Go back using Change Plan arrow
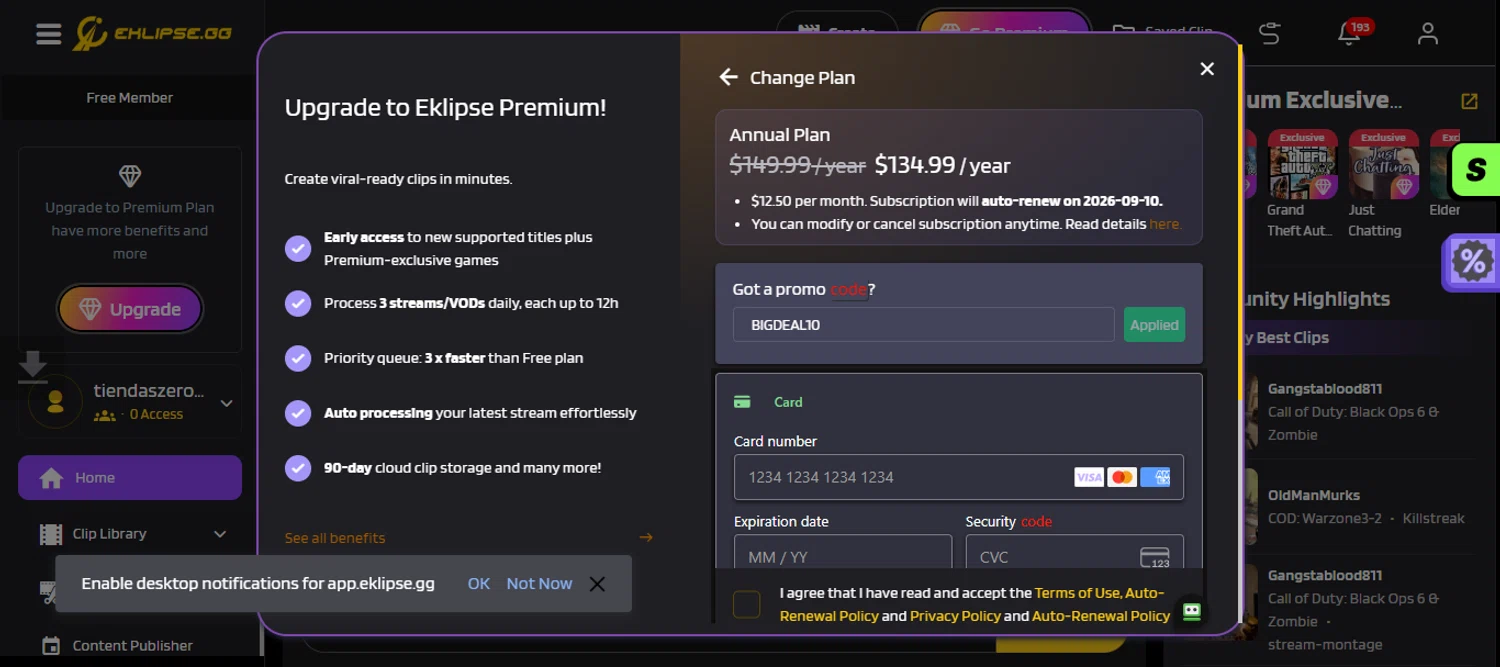The width and height of the screenshot is (1500, 667). click(728, 77)
